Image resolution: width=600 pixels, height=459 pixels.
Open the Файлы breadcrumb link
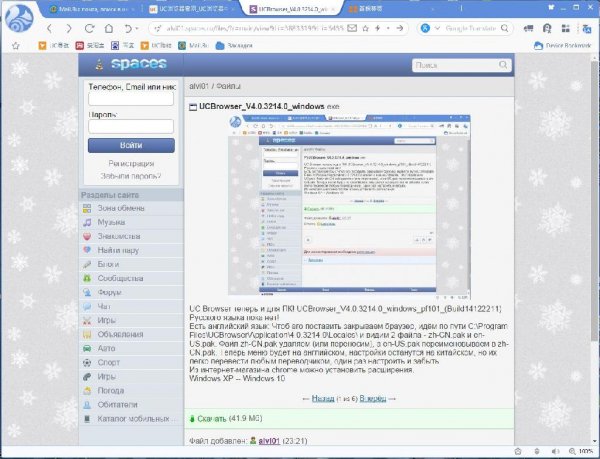(228, 86)
